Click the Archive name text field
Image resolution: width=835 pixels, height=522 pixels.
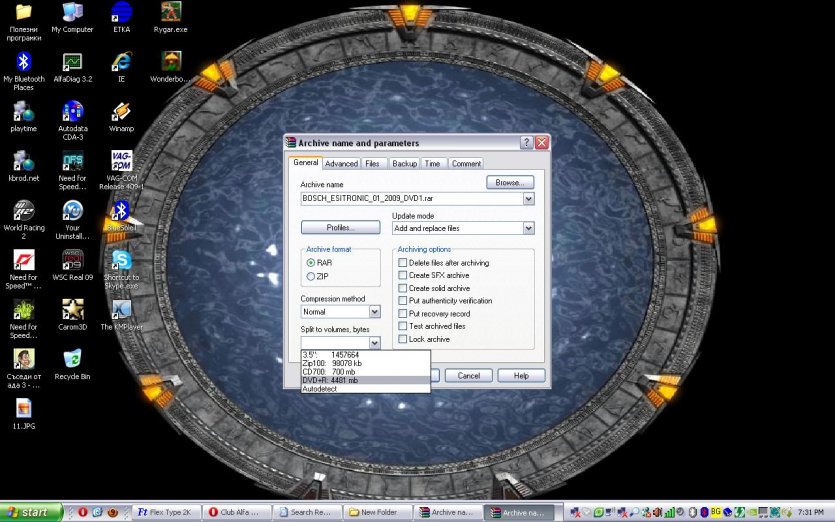click(411, 199)
